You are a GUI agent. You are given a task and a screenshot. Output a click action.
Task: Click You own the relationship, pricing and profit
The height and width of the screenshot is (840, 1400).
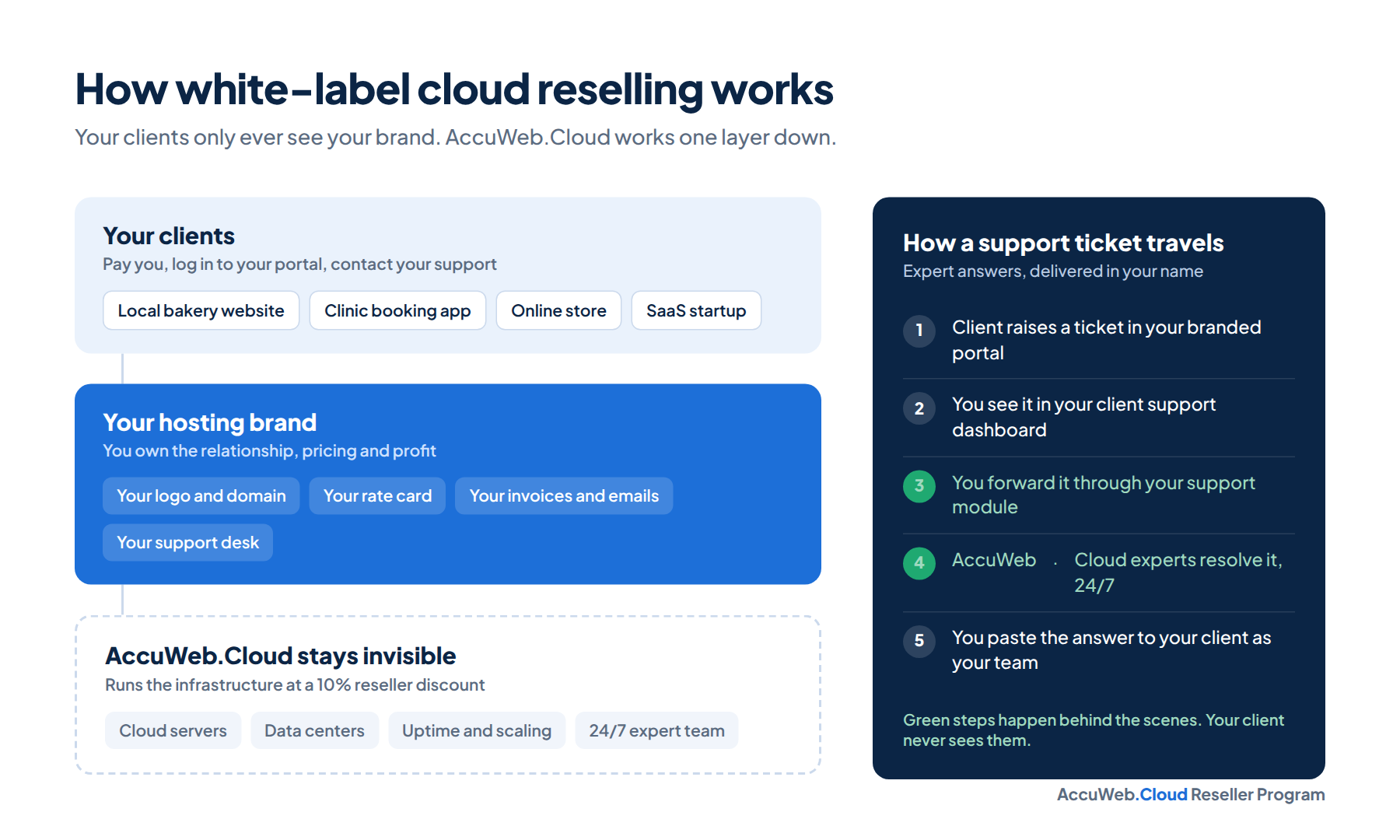269,451
